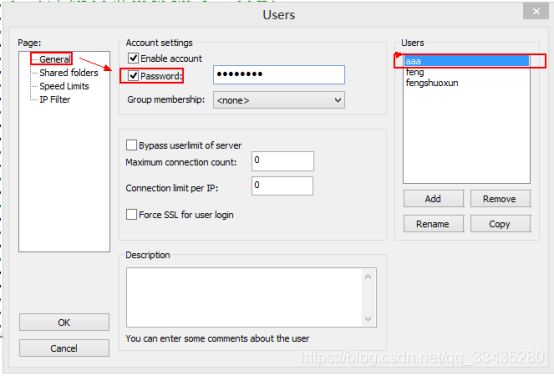Viewport: 554px width, 376px height.
Task: Toggle the Password checkbox
Action: (133, 76)
